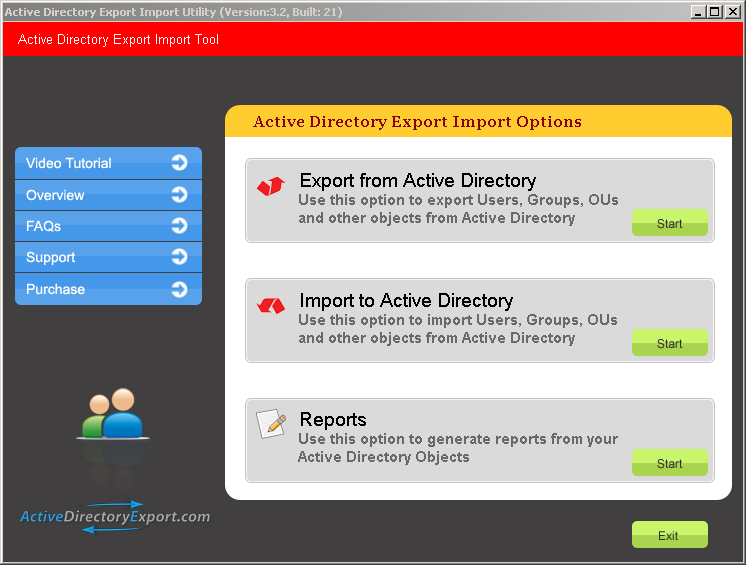This screenshot has width=746, height=565.
Task: Click the arrow icon beside Support
Action: pyautogui.click(x=179, y=257)
